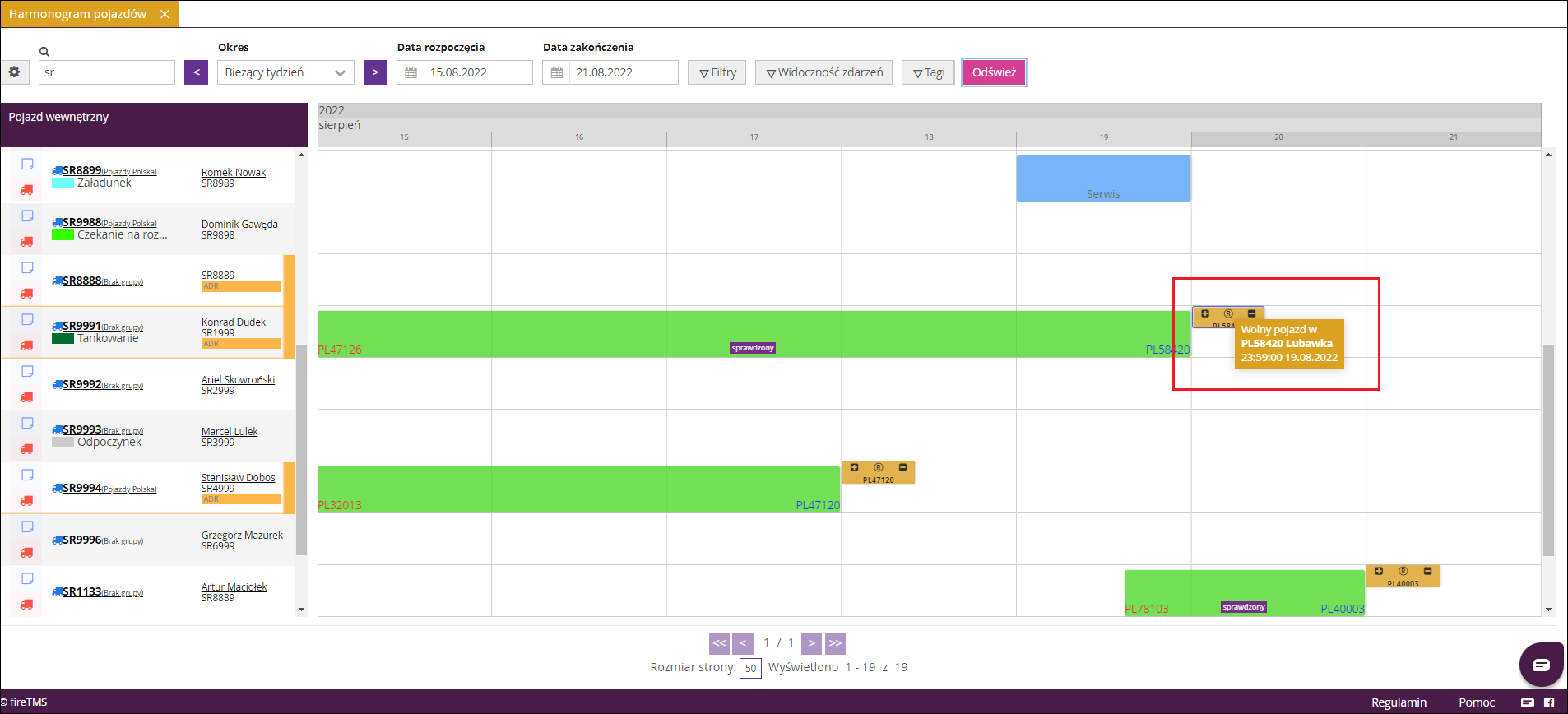The height and width of the screenshot is (714, 1568).
Task: Click the note icon for SR9988
Action: (x=27, y=216)
